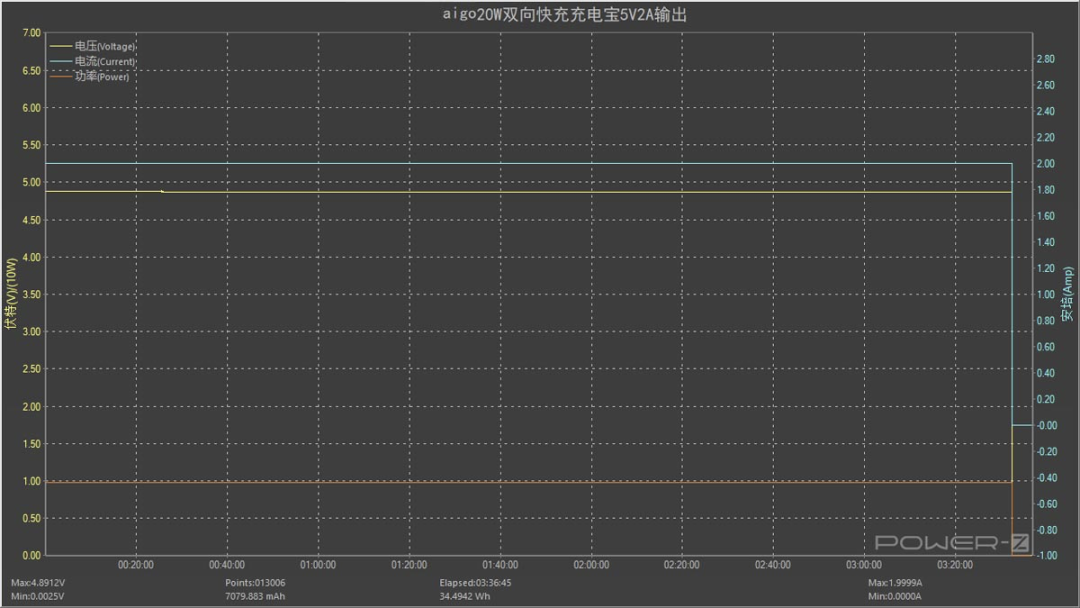Click the 7079.883 mAh capacity value
Screen dimensions: 1080x608
[x=255, y=596]
